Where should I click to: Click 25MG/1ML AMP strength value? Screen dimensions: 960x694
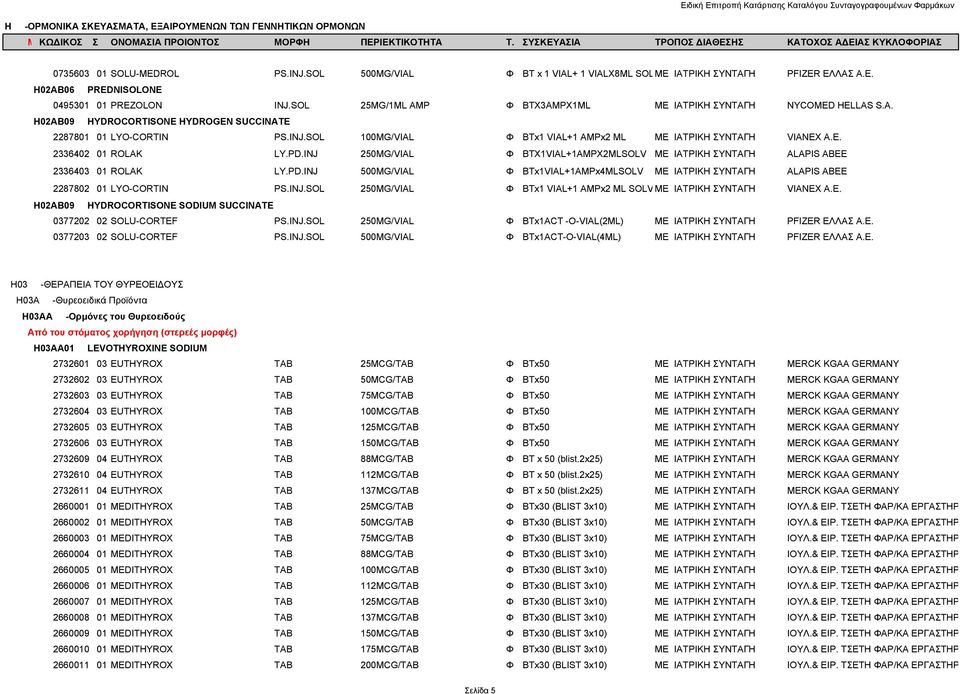tap(395, 105)
